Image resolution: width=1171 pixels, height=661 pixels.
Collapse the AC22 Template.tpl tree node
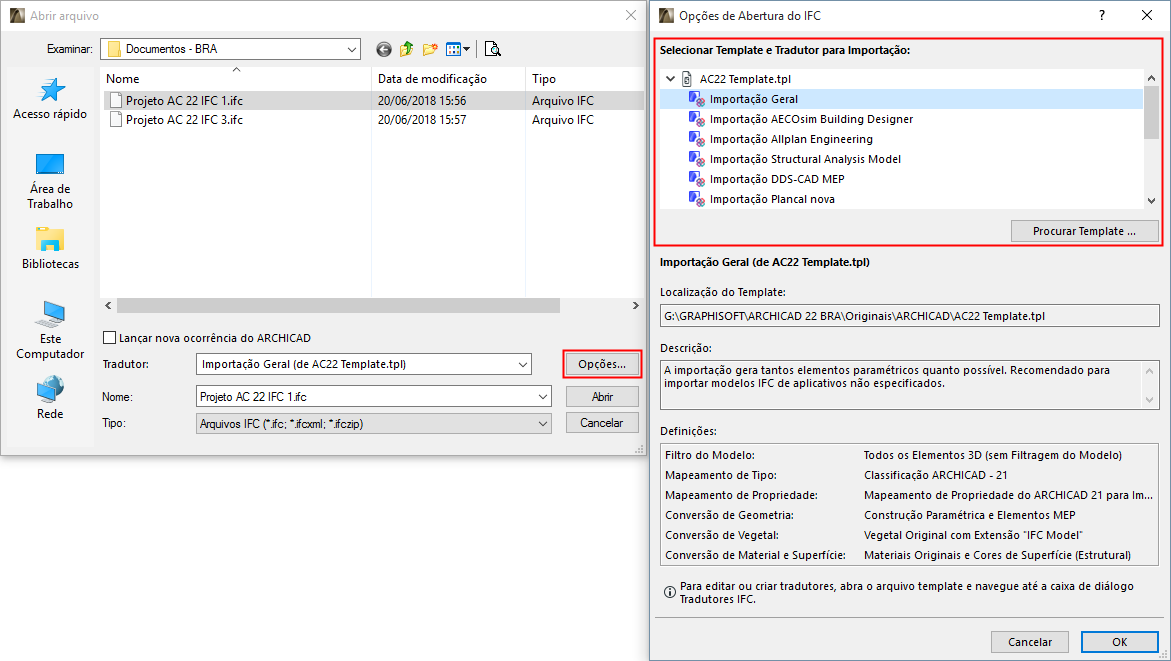[x=671, y=78]
